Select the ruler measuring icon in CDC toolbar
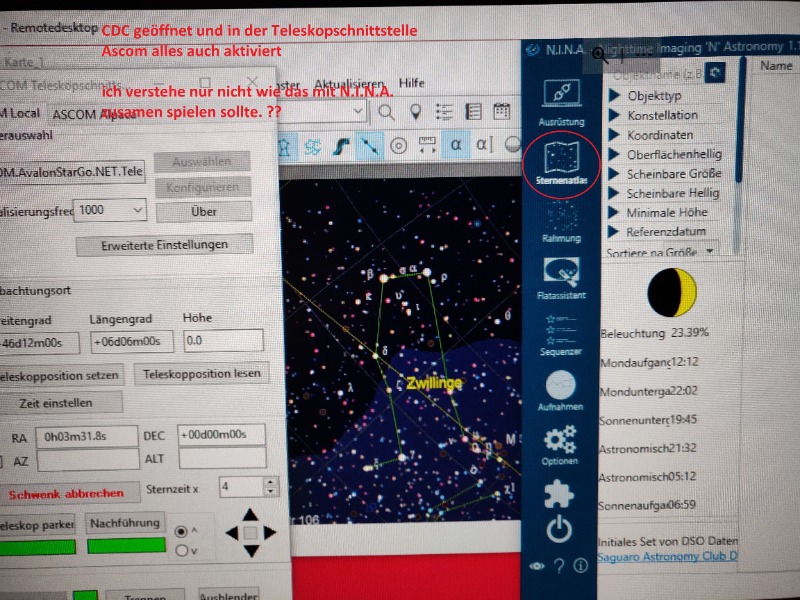Screen dimensions: 800x600 coord(427,145)
